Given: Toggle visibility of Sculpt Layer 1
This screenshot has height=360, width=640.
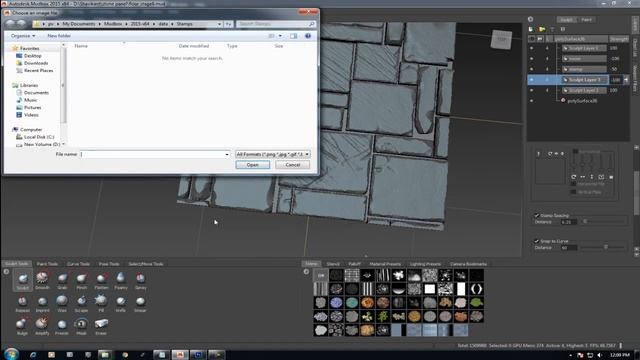Looking at the screenshot, I should 531,90.
